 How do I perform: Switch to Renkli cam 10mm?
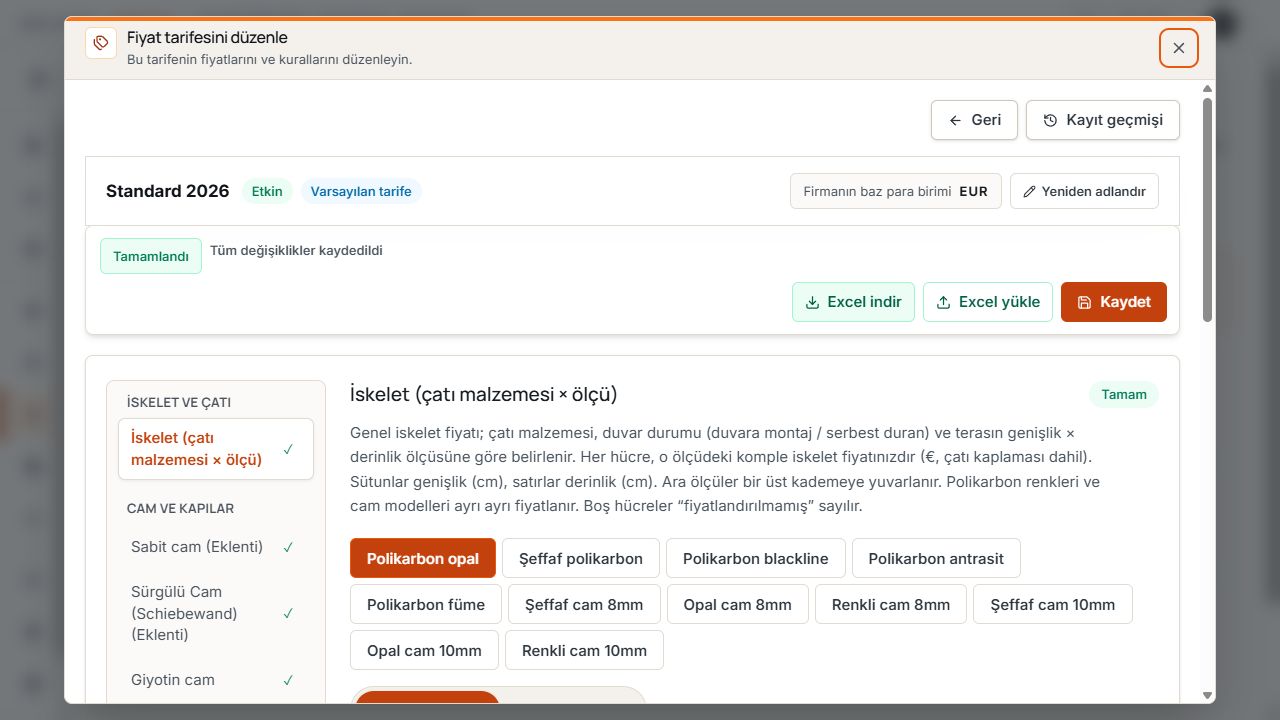coord(584,650)
